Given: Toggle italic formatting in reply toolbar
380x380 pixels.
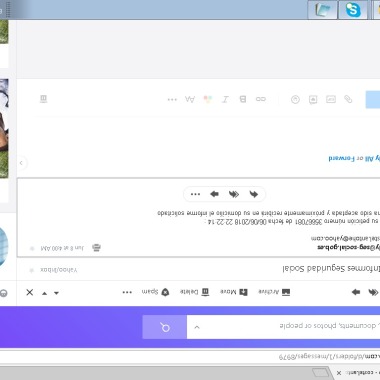Looking at the screenshot, I should [x=225, y=99].
